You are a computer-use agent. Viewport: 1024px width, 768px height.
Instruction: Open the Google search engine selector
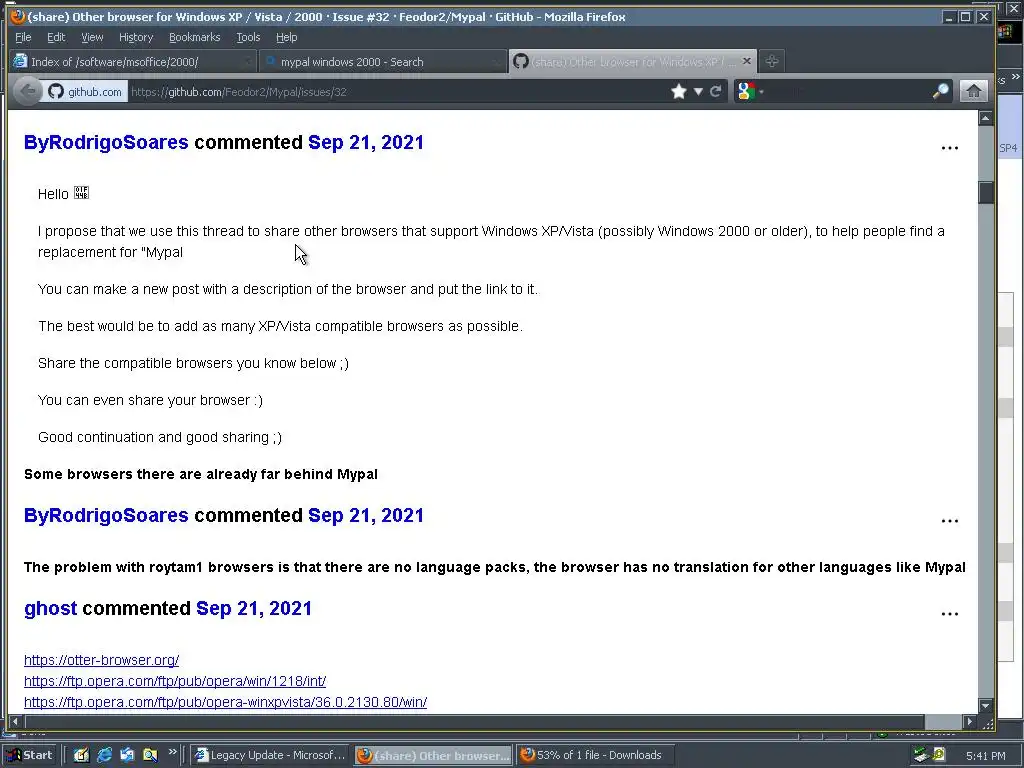(750, 91)
